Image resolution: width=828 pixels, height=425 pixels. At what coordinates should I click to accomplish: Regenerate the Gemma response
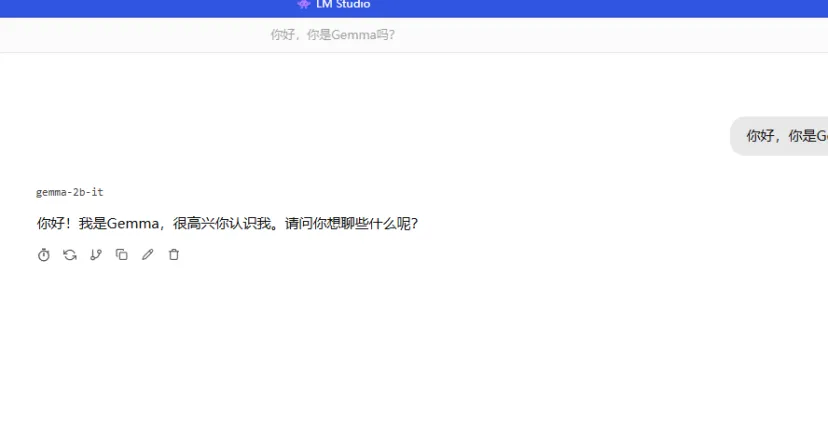tap(70, 255)
